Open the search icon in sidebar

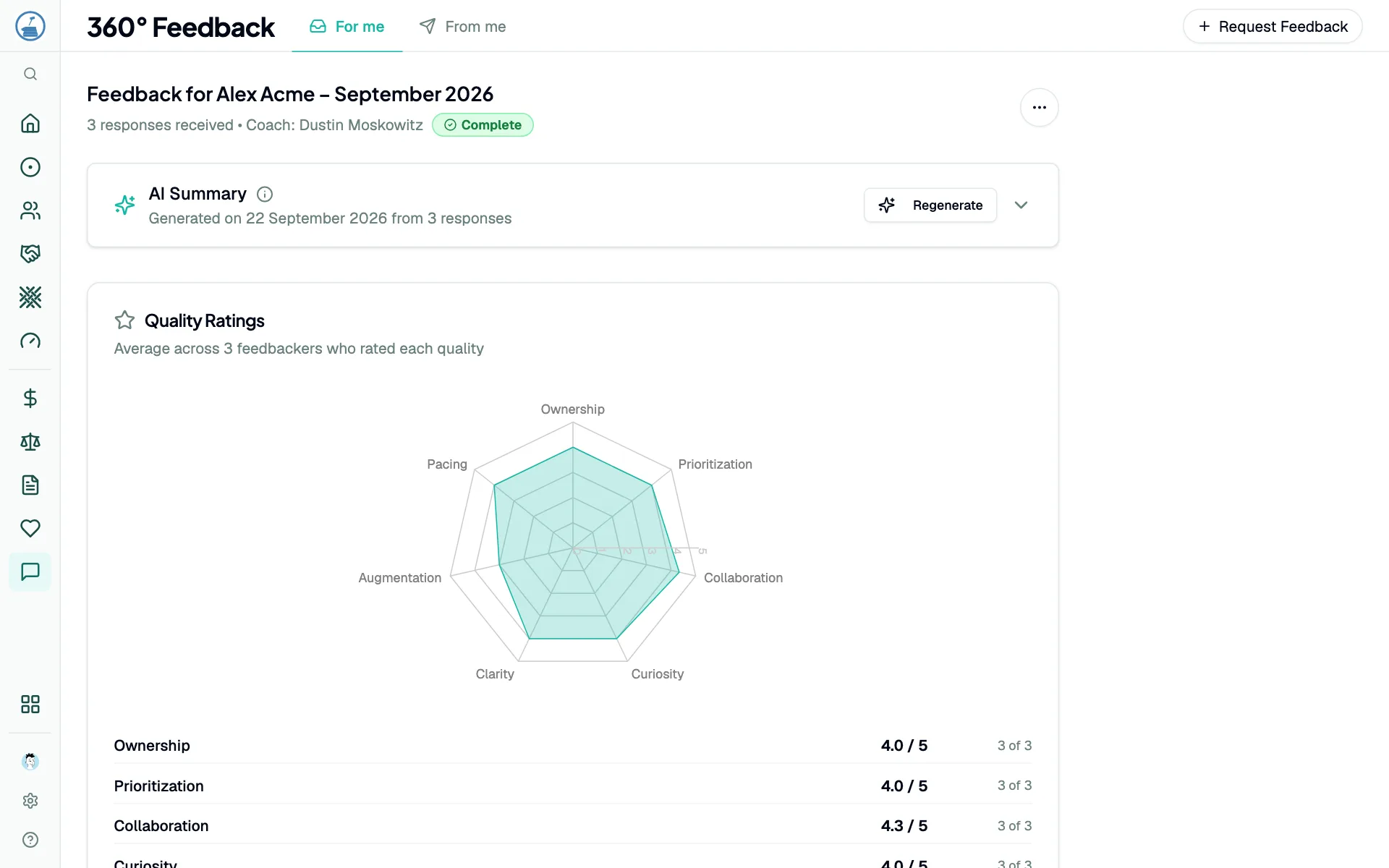coord(30,74)
